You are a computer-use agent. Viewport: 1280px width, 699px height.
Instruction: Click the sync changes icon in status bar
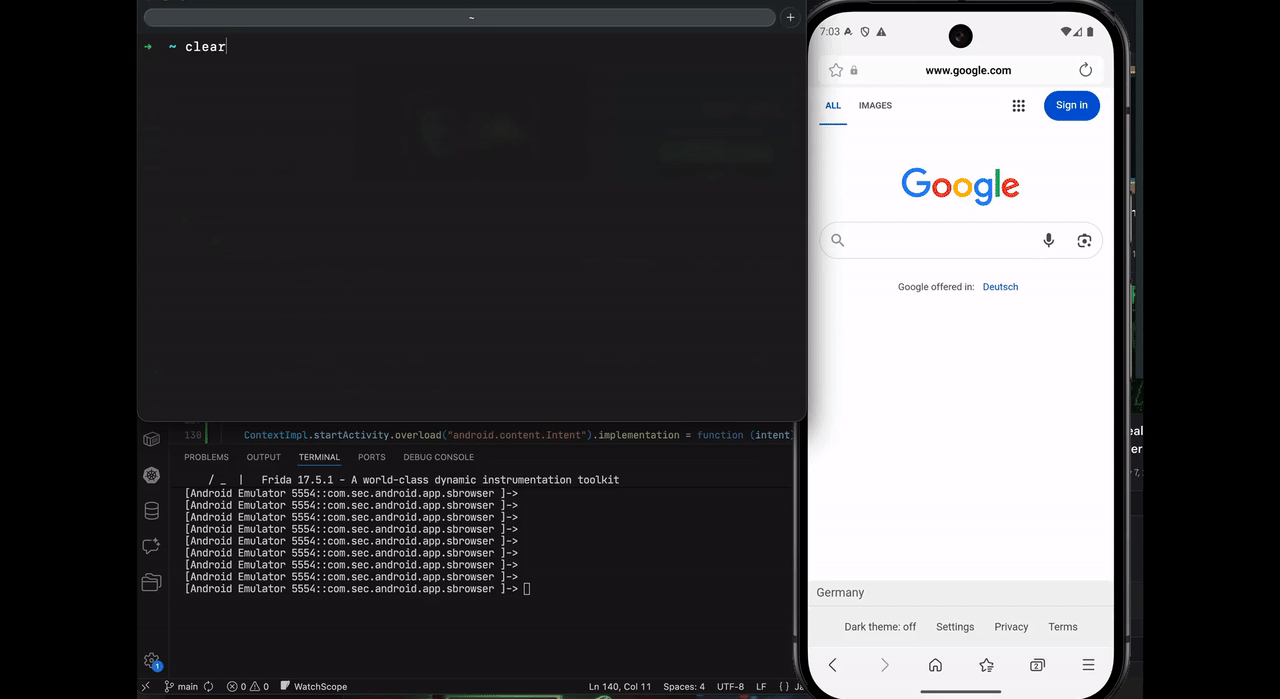point(209,687)
